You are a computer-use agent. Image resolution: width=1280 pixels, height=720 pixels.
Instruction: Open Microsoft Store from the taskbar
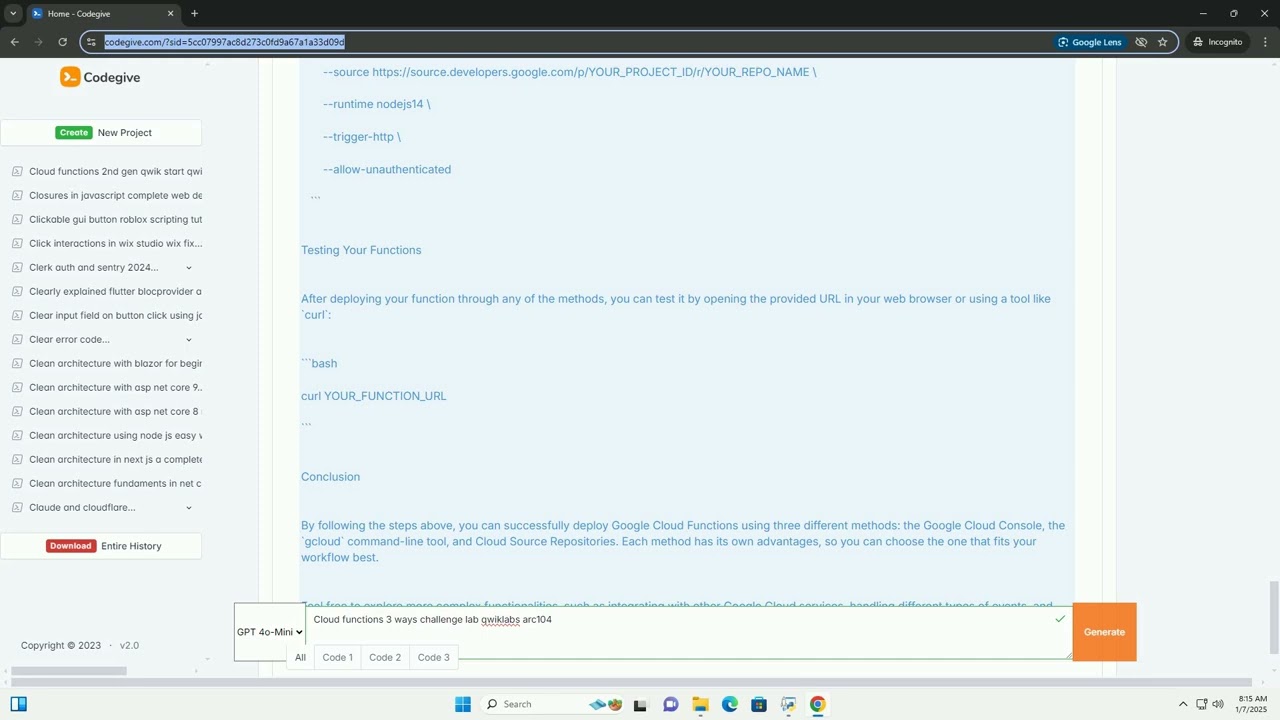coord(759,704)
